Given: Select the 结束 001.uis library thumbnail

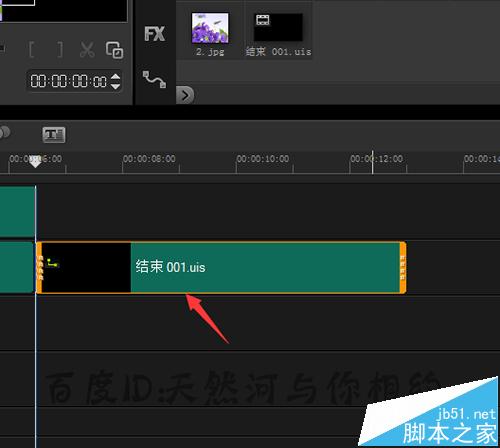Looking at the screenshot, I should coord(278,27).
